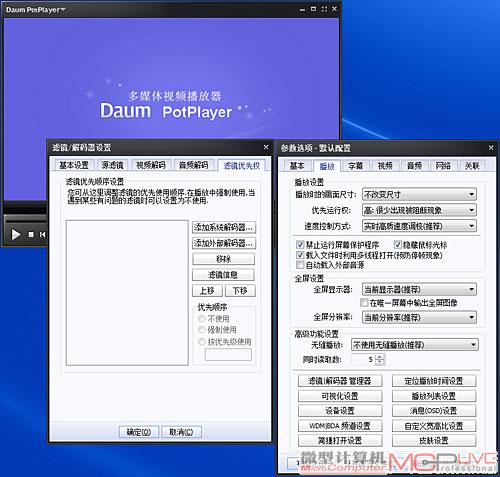Image resolution: width=500 pixels, height=477 pixels.
Task: Click 添加系统解码器... button
Action: click(224, 227)
